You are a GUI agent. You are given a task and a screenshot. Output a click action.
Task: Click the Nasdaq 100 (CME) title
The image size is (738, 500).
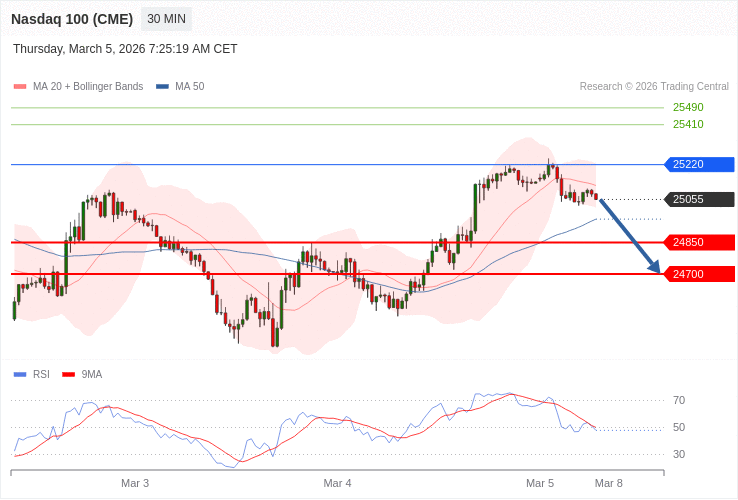[x=72, y=19]
